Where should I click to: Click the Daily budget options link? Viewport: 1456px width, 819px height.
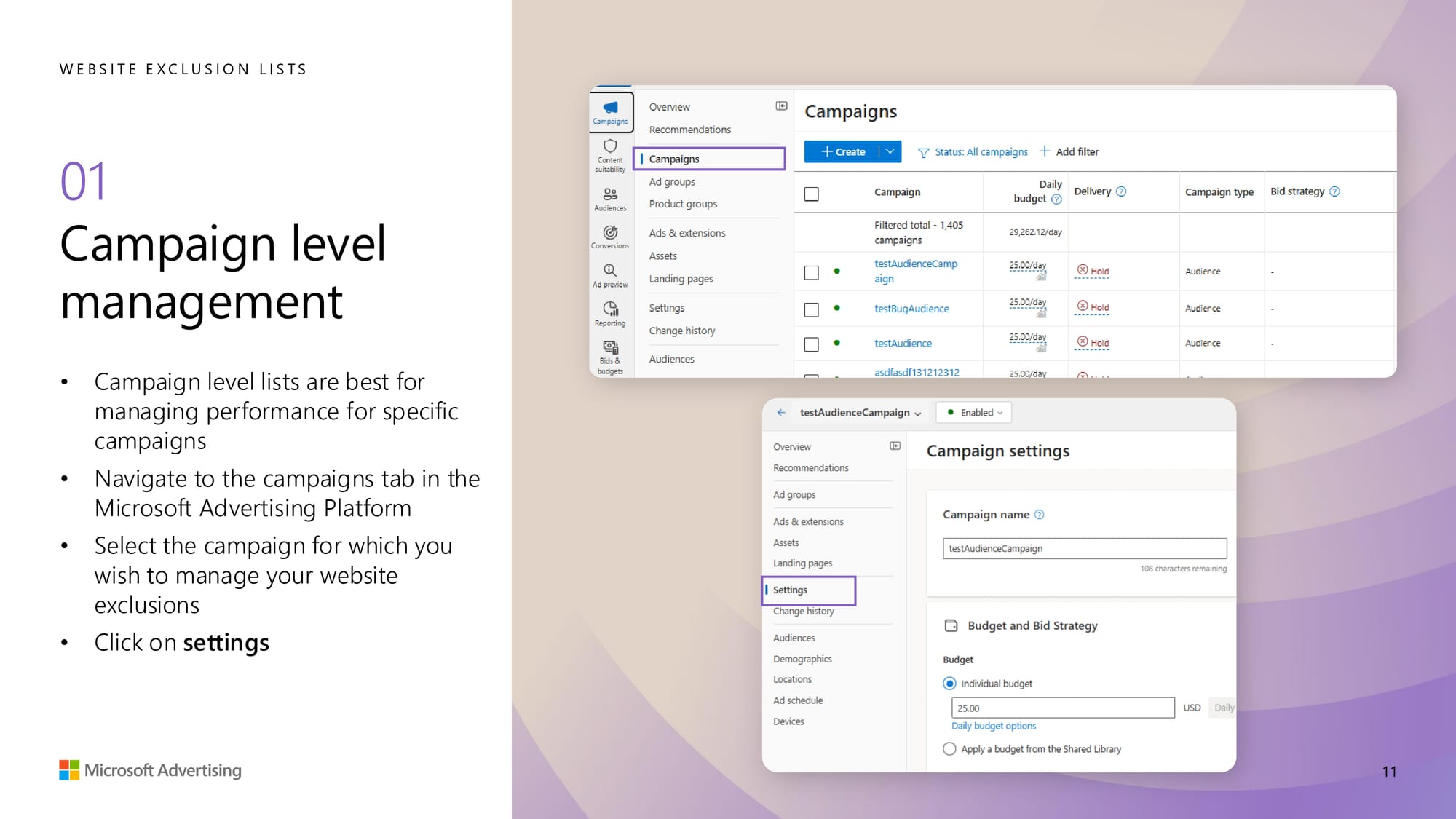coord(994,726)
